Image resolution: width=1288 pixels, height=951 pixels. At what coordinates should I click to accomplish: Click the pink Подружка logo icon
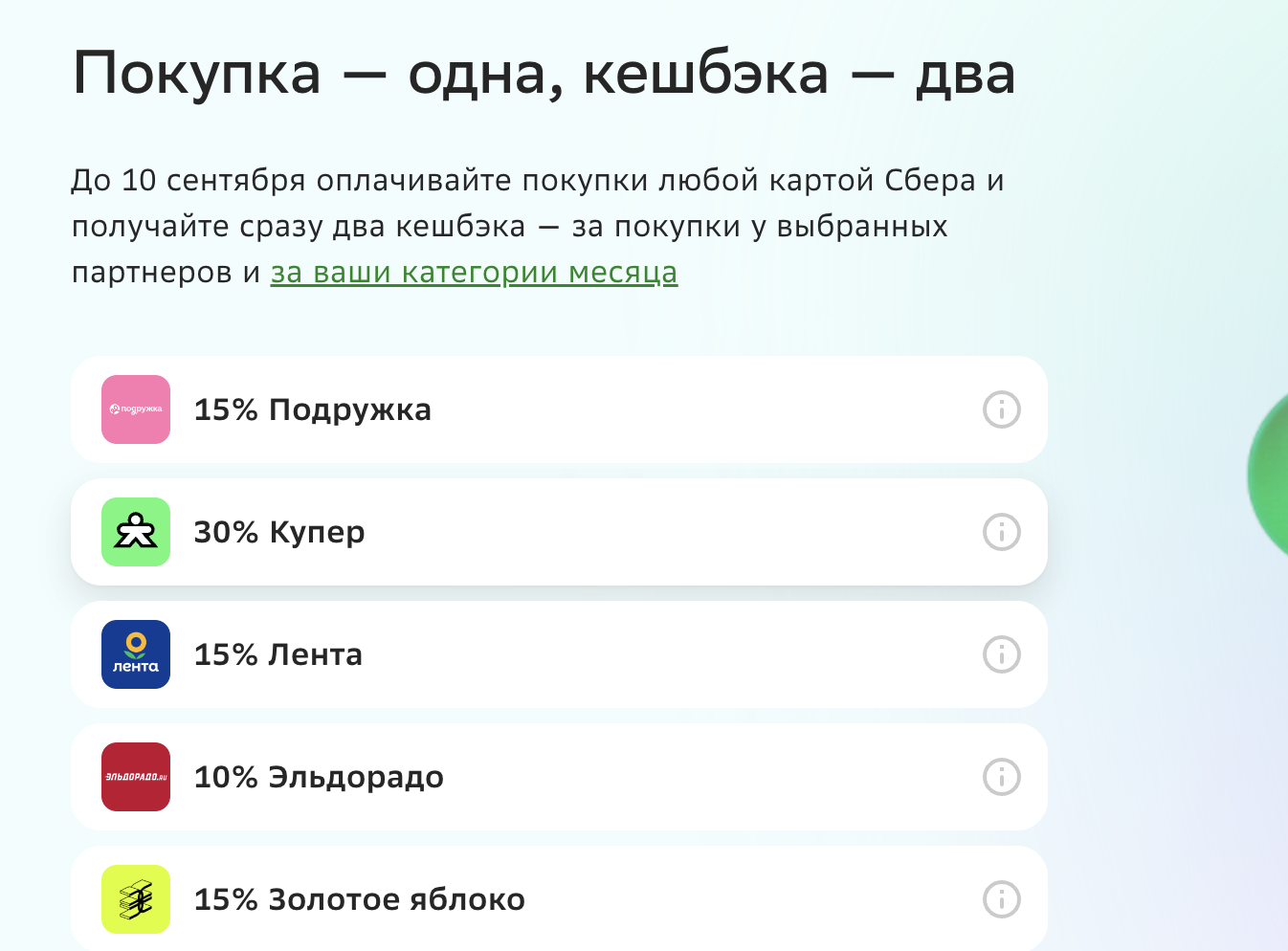[136, 409]
